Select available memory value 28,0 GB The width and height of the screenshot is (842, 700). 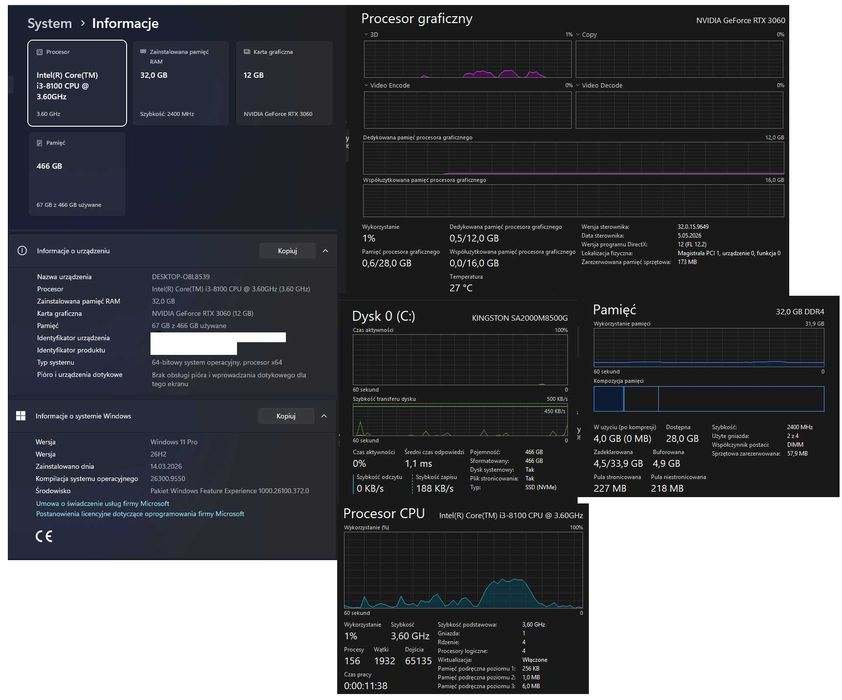point(683,439)
